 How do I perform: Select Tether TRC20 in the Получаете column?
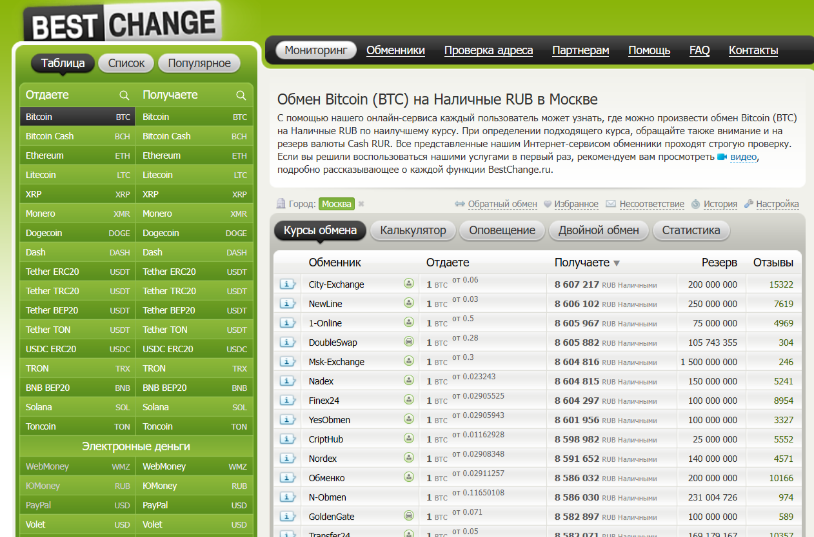click(x=195, y=291)
